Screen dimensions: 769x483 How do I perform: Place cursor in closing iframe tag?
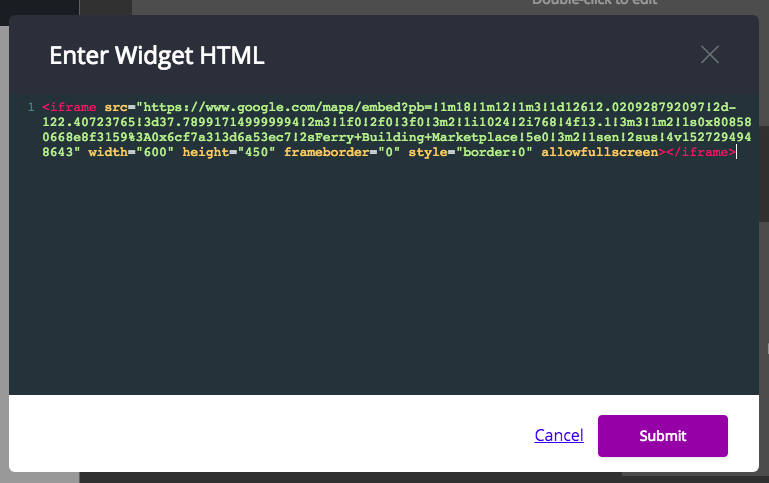(x=701, y=152)
